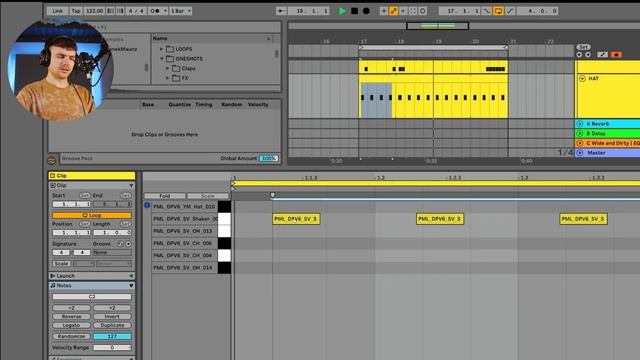Arm the Arrangement Record circle button
Screen dimensions: 640x360
click(x=366, y=11)
